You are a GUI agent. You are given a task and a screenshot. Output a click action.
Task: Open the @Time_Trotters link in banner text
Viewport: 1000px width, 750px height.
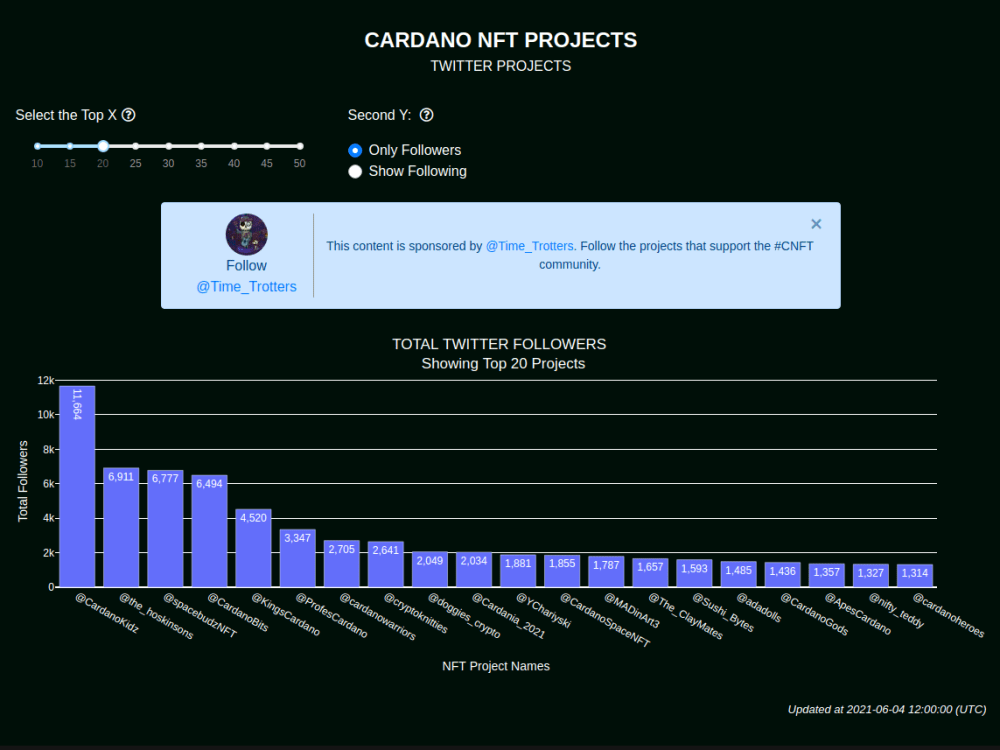click(x=529, y=245)
